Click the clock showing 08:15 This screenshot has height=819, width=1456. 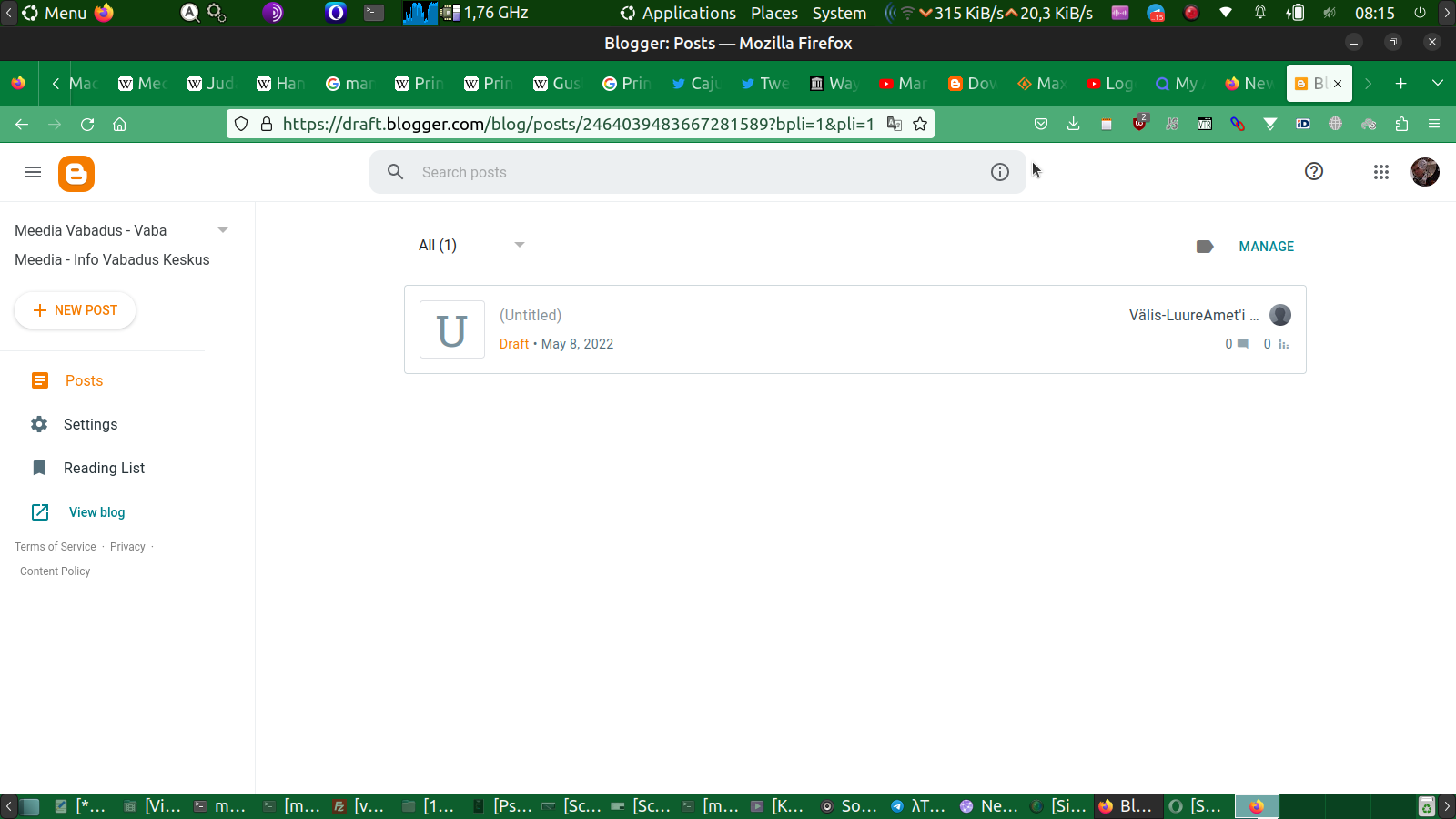(1374, 13)
